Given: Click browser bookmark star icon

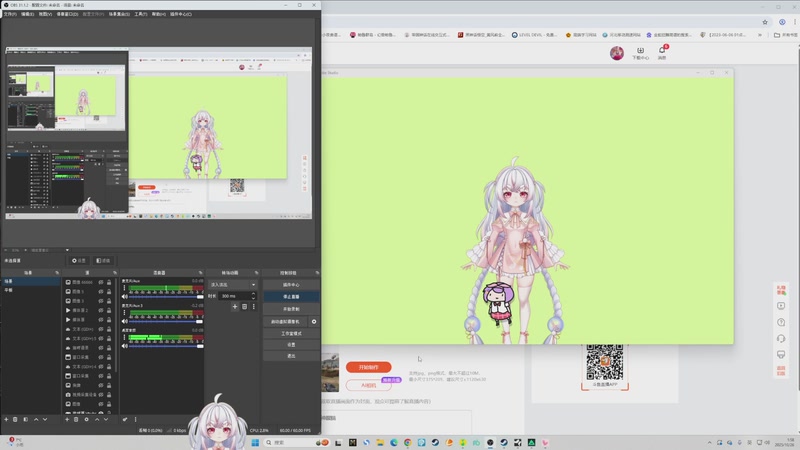Looking at the screenshot, I should pyautogui.click(x=765, y=22).
